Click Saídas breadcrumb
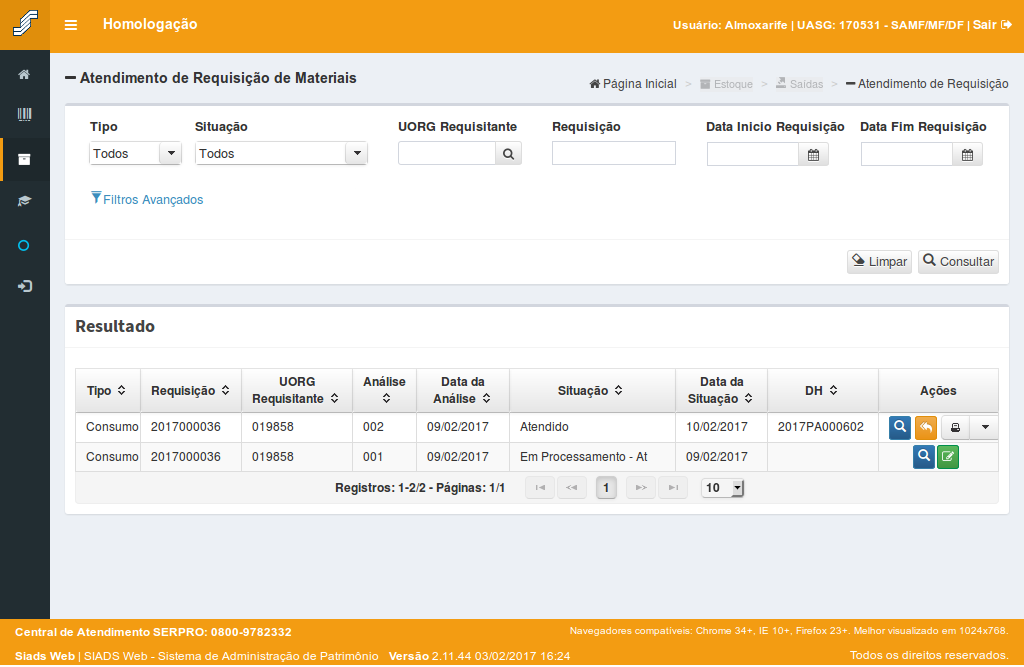Screen dimensions: 1024x667 click(x=799, y=84)
